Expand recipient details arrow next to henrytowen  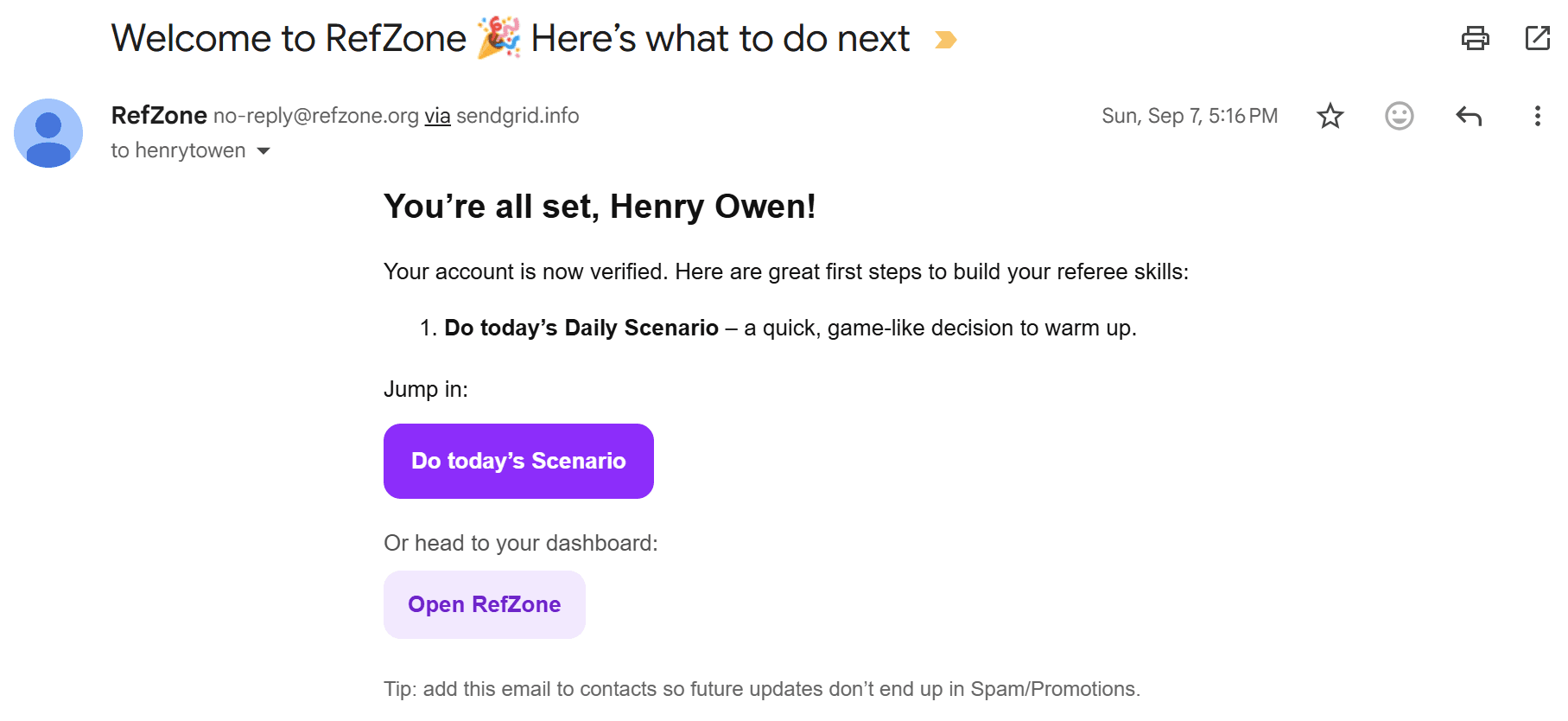263,151
